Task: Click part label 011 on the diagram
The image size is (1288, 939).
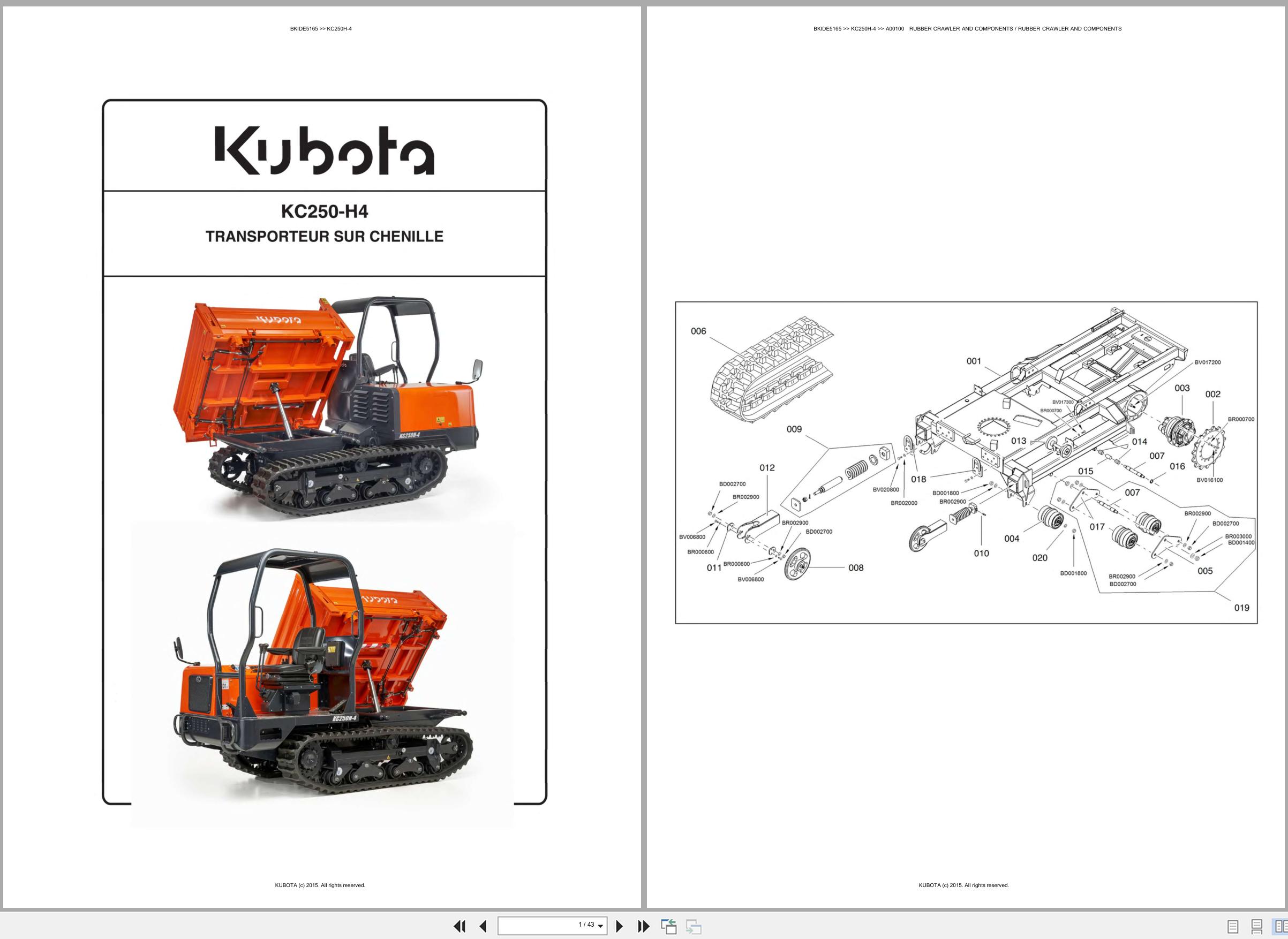Action: 714,568
